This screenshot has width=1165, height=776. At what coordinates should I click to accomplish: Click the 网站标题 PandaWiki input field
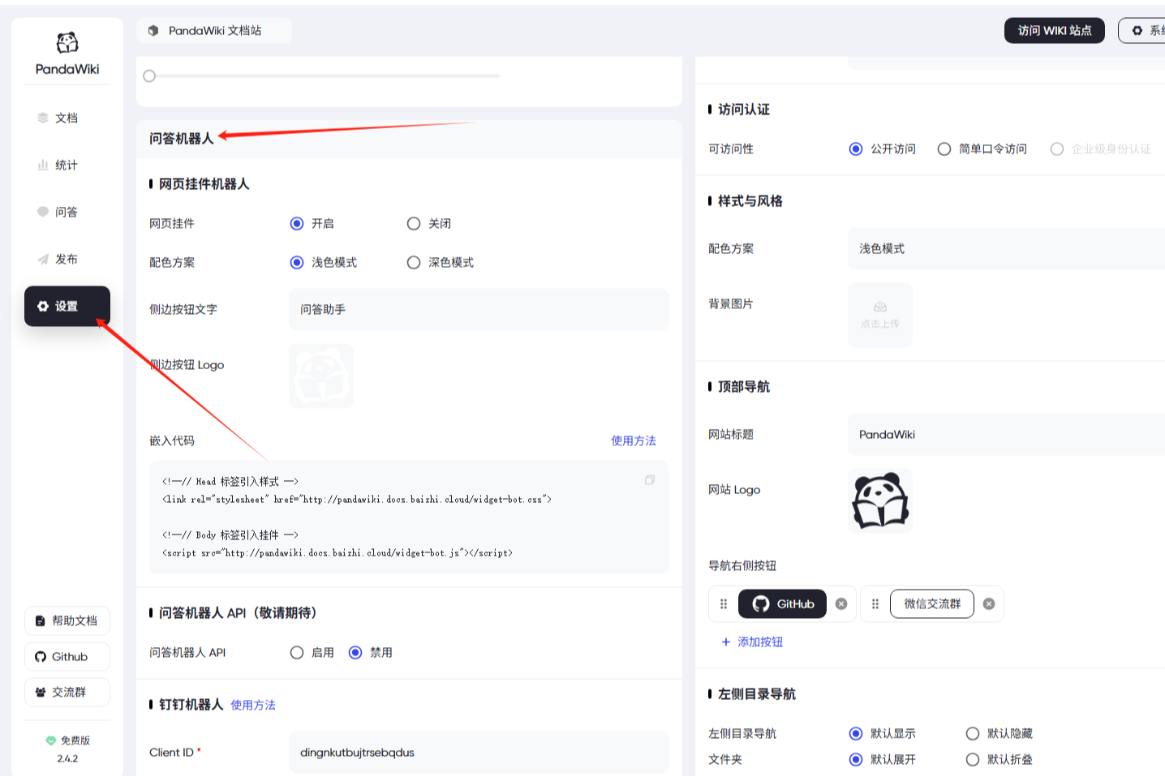tap(1007, 434)
